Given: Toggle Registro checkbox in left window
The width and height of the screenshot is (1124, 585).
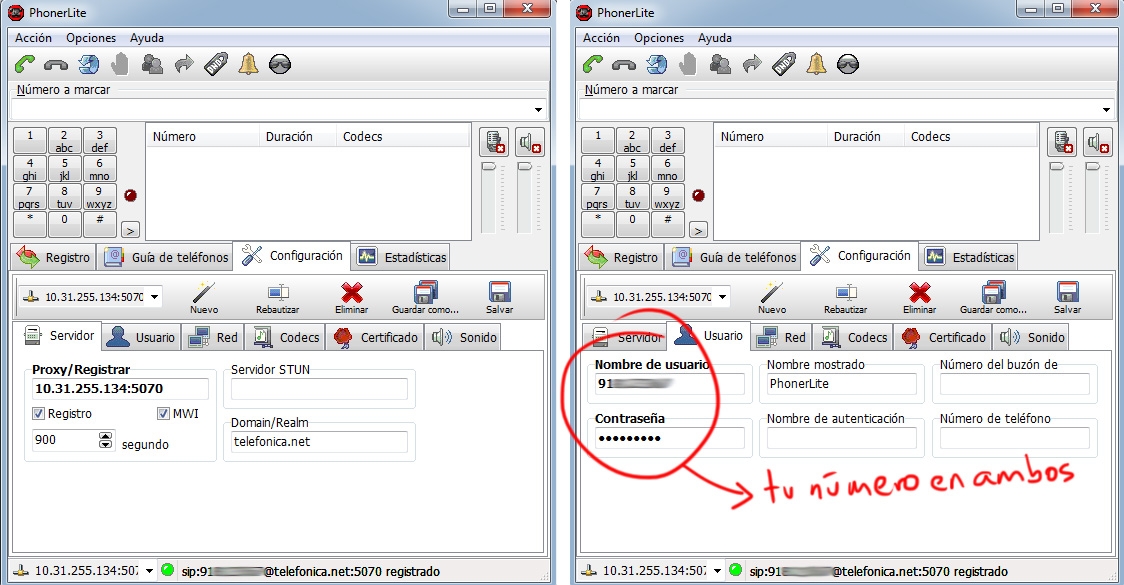Looking at the screenshot, I should (x=39, y=414).
